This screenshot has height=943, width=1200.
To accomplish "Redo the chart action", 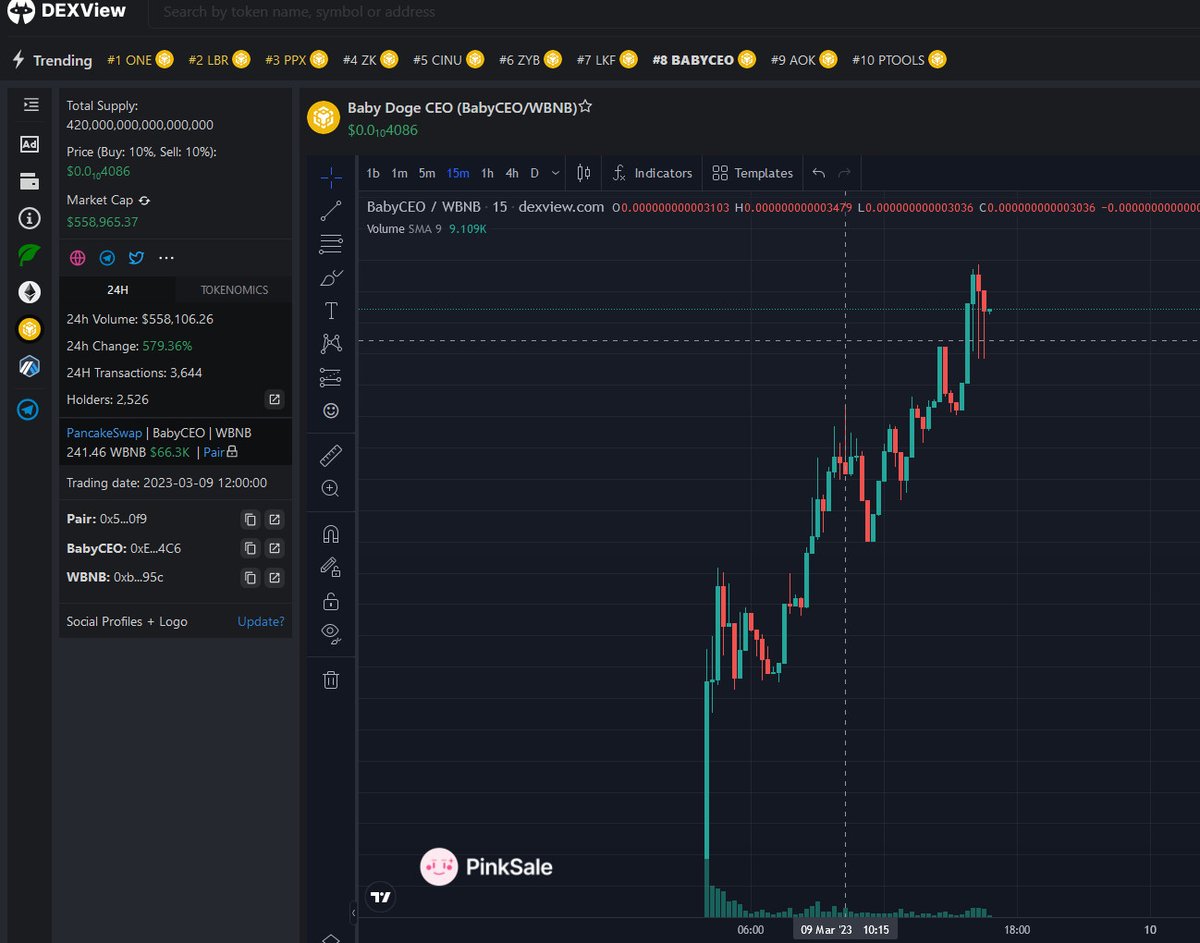I will [844, 173].
